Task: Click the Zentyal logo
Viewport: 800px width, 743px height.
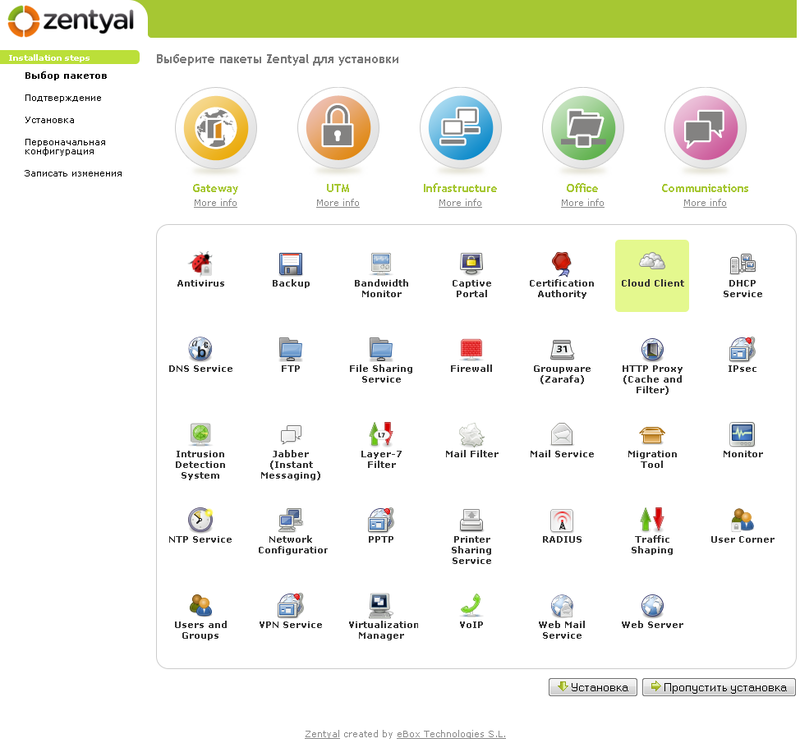Action: (x=71, y=21)
